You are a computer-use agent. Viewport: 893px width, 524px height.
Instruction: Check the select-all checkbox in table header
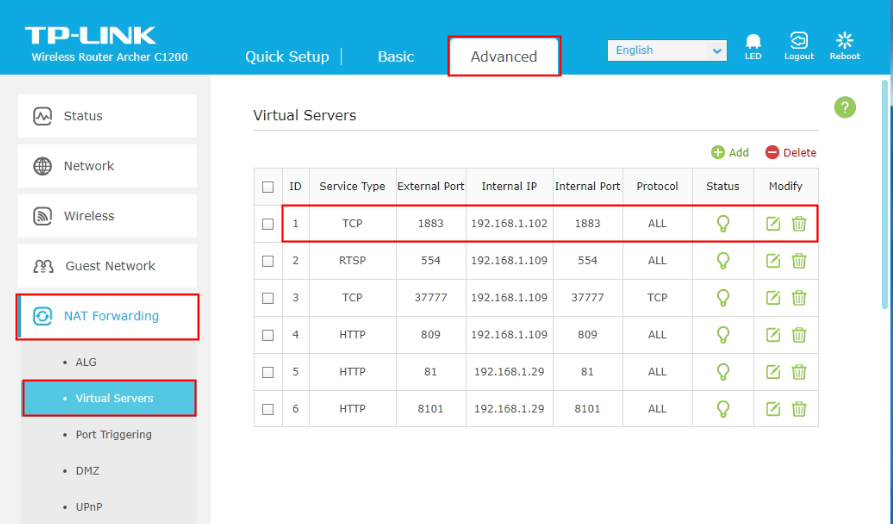pyautogui.click(x=268, y=187)
